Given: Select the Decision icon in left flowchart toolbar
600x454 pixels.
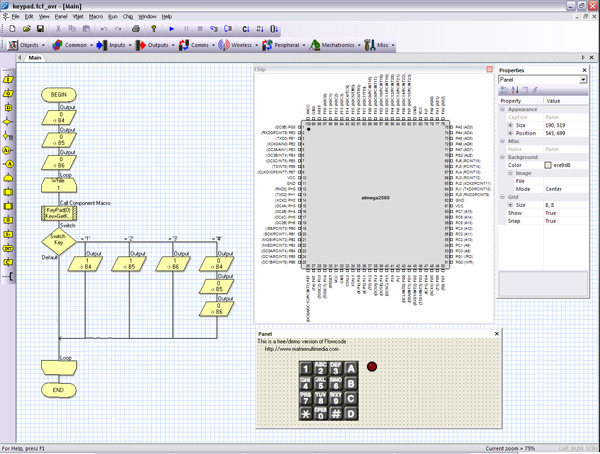Looking at the screenshot, I should (8, 122).
